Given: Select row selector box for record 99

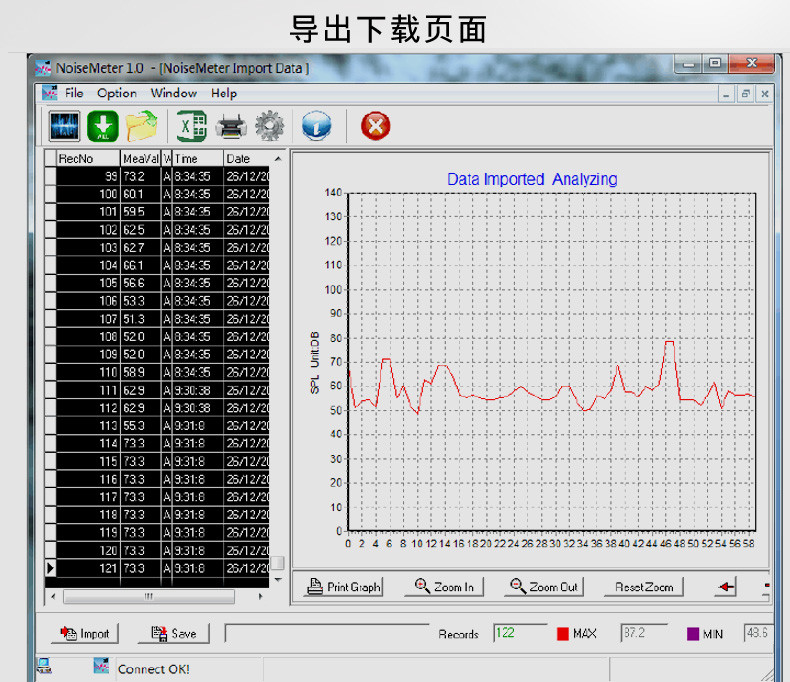Looking at the screenshot, I should pos(50,176).
